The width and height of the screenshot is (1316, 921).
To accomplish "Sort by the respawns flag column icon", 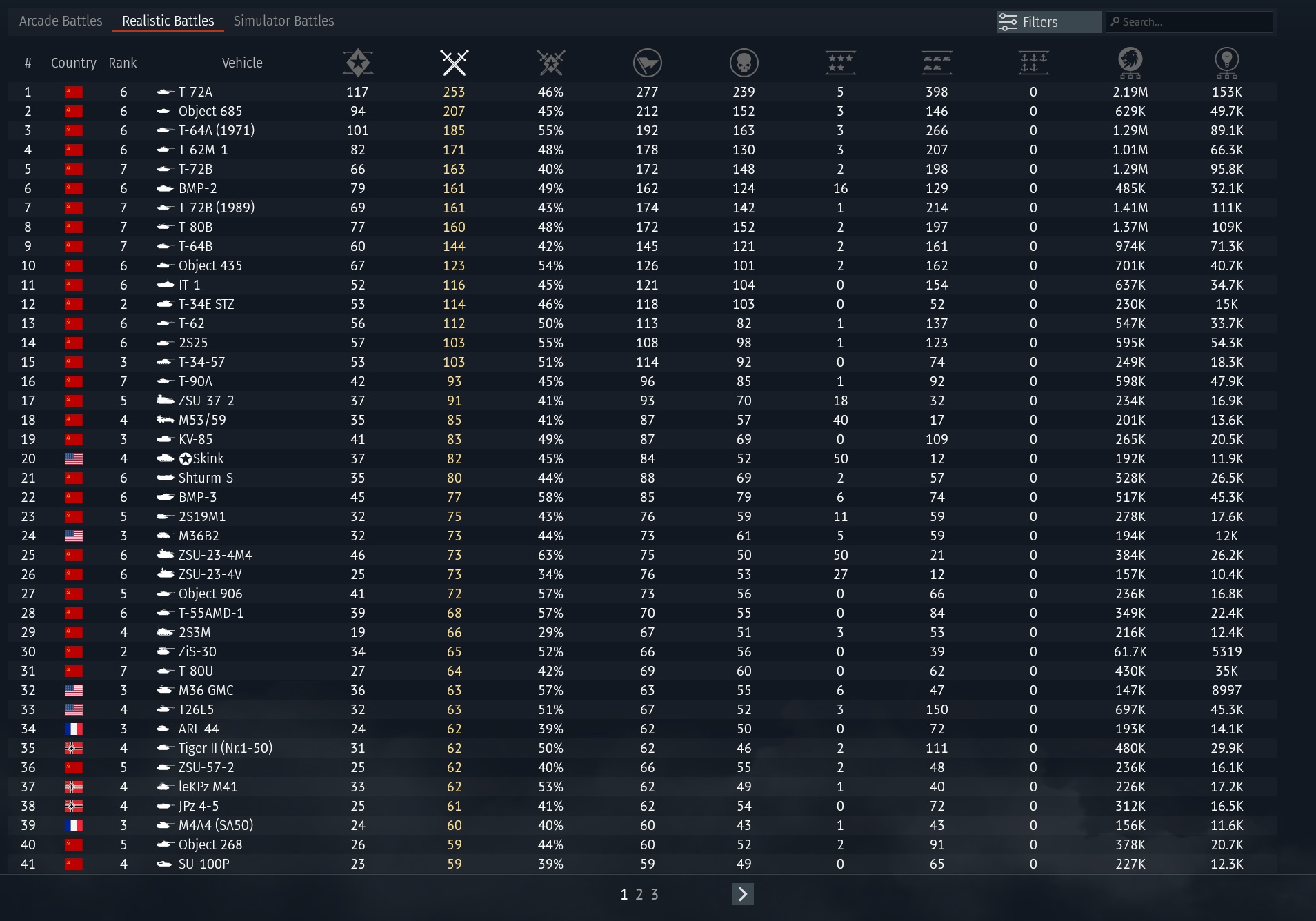I will (x=647, y=63).
